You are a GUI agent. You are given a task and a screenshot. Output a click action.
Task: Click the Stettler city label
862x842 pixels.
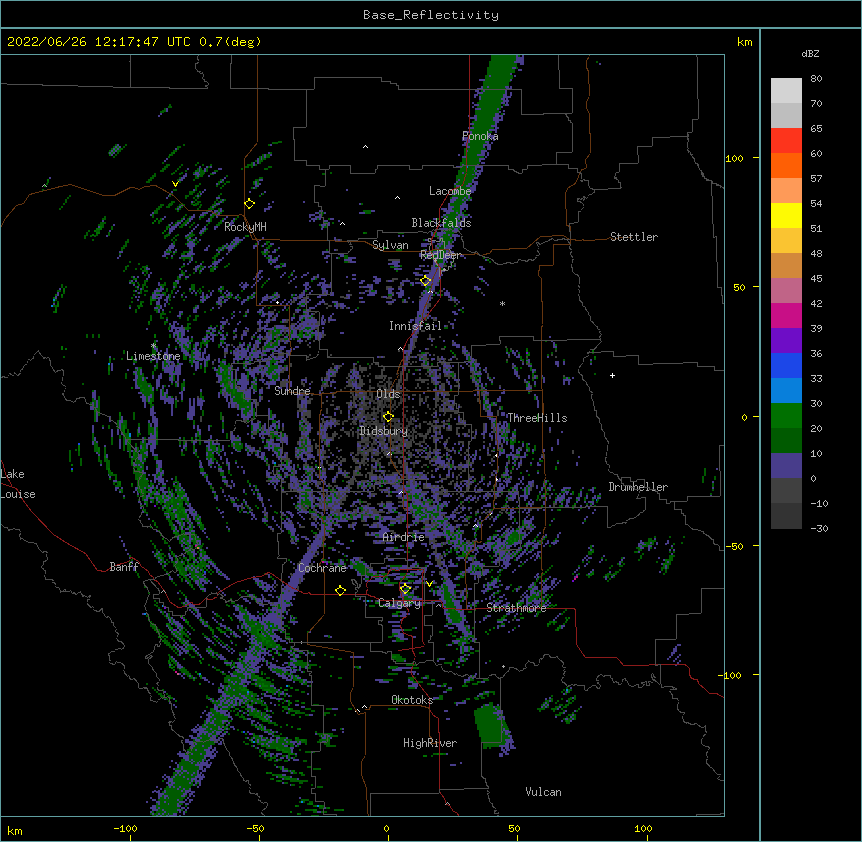click(634, 237)
